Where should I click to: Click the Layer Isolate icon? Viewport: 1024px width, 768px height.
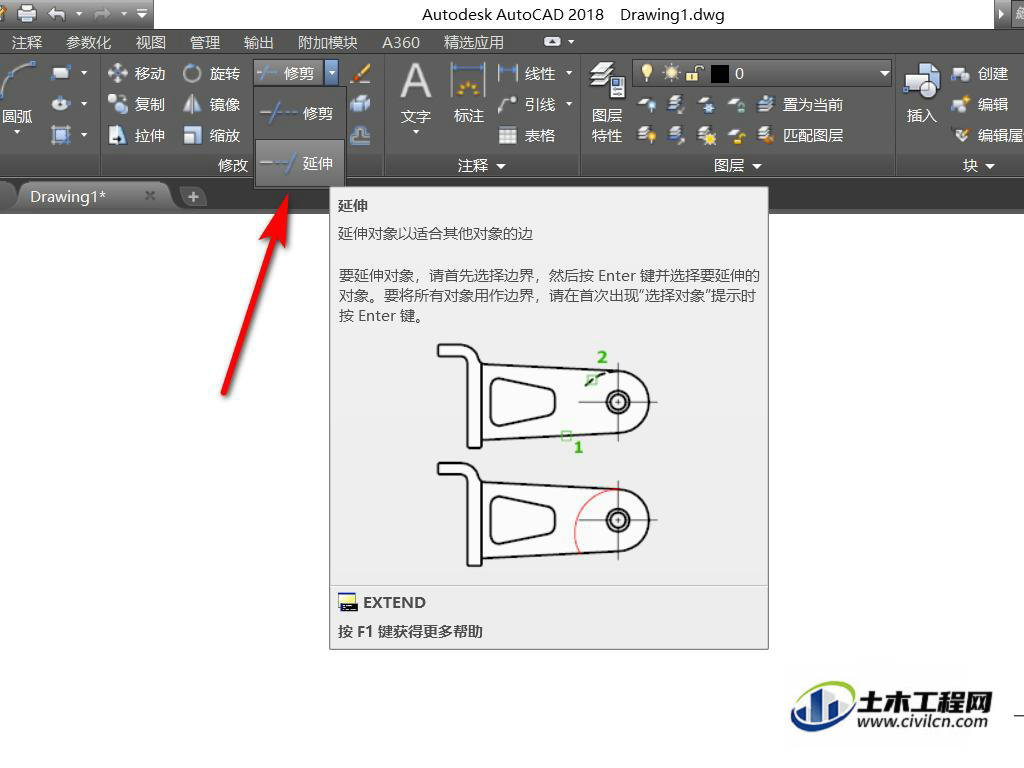(677, 104)
